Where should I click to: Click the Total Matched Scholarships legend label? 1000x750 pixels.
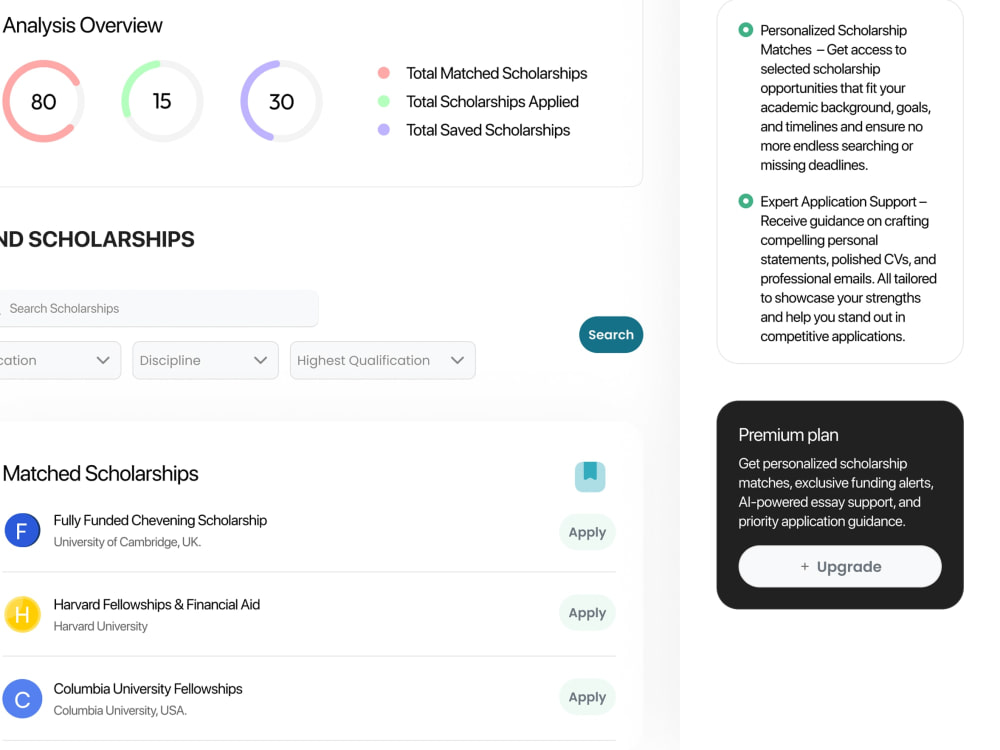click(497, 73)
